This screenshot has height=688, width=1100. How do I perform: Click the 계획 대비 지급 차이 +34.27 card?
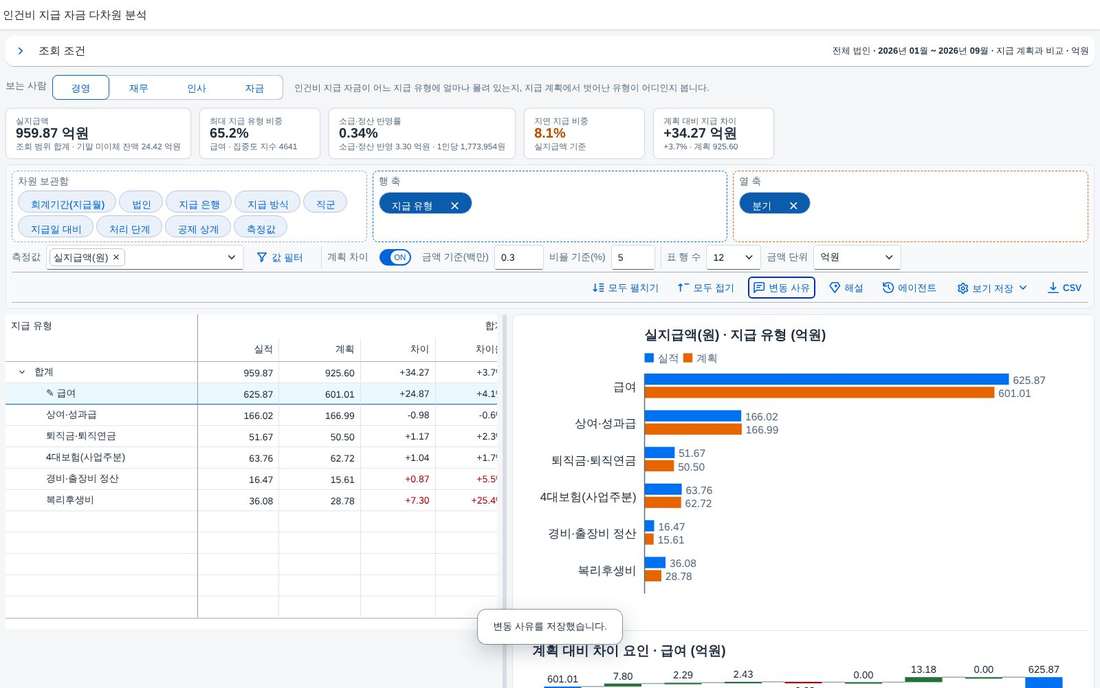713,133
